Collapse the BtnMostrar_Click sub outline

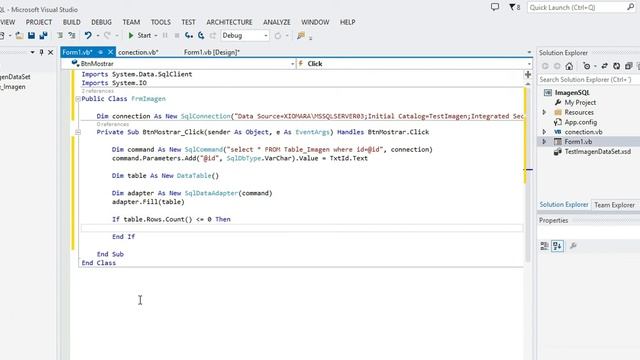(x=78, y=132)
